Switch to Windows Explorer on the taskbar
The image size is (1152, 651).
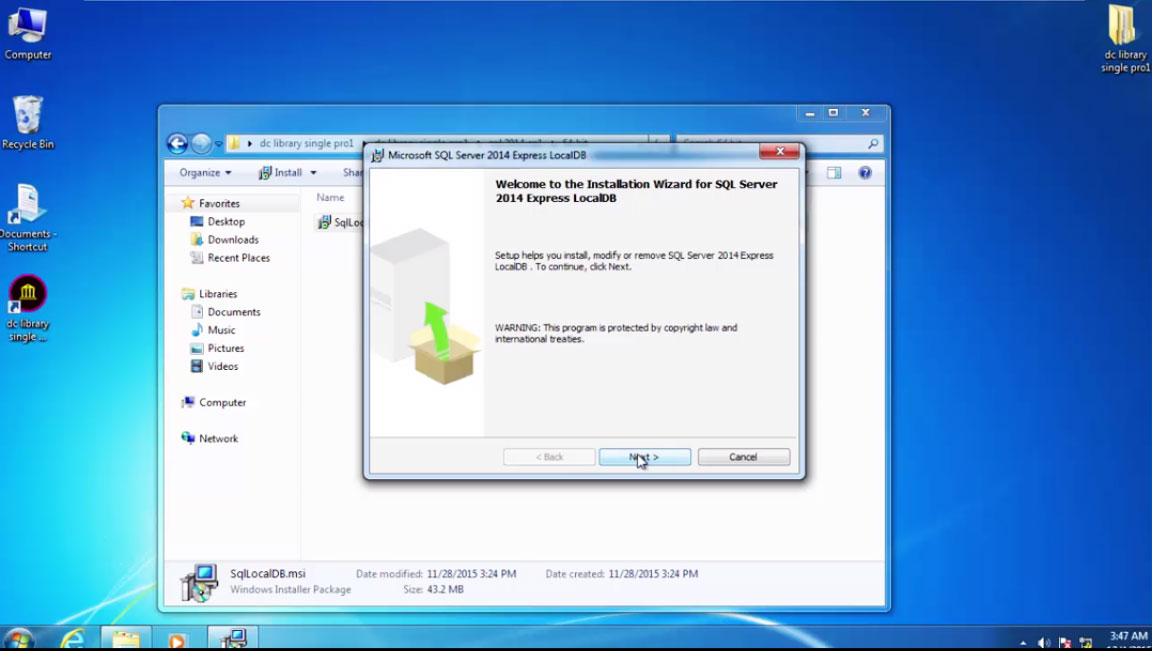[126, 639]
